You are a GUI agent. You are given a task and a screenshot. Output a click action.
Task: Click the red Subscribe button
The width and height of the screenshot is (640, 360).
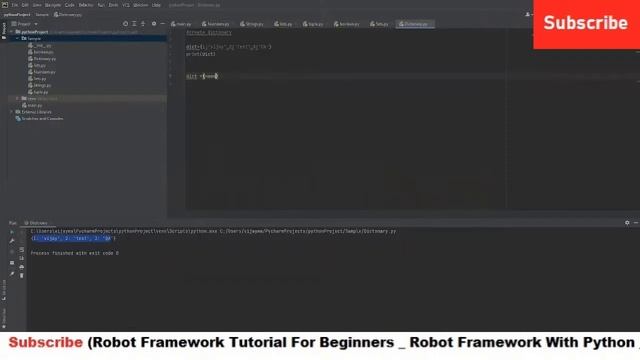(x=586, y=24)
